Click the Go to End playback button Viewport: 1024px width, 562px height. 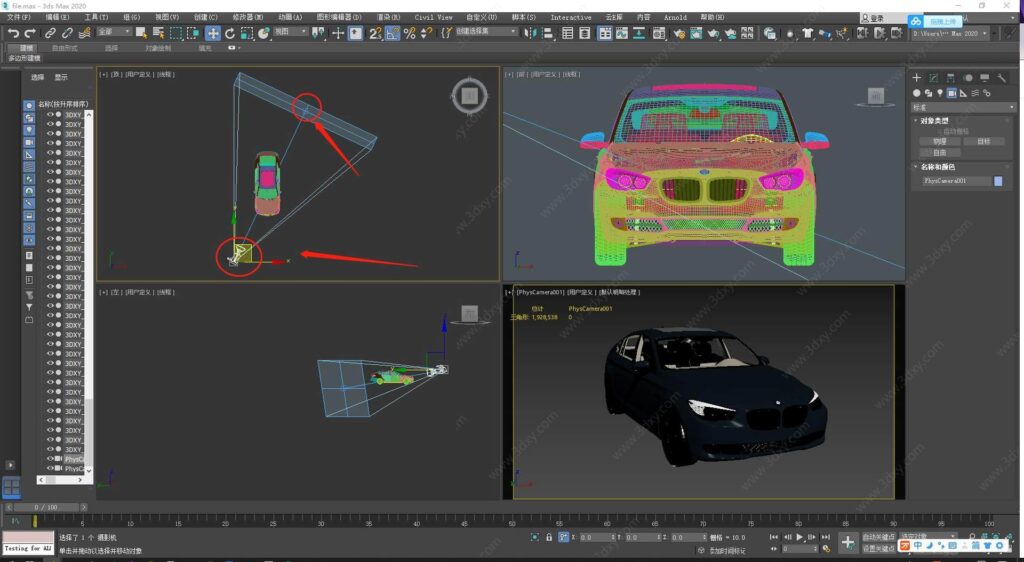coord(825,537)
